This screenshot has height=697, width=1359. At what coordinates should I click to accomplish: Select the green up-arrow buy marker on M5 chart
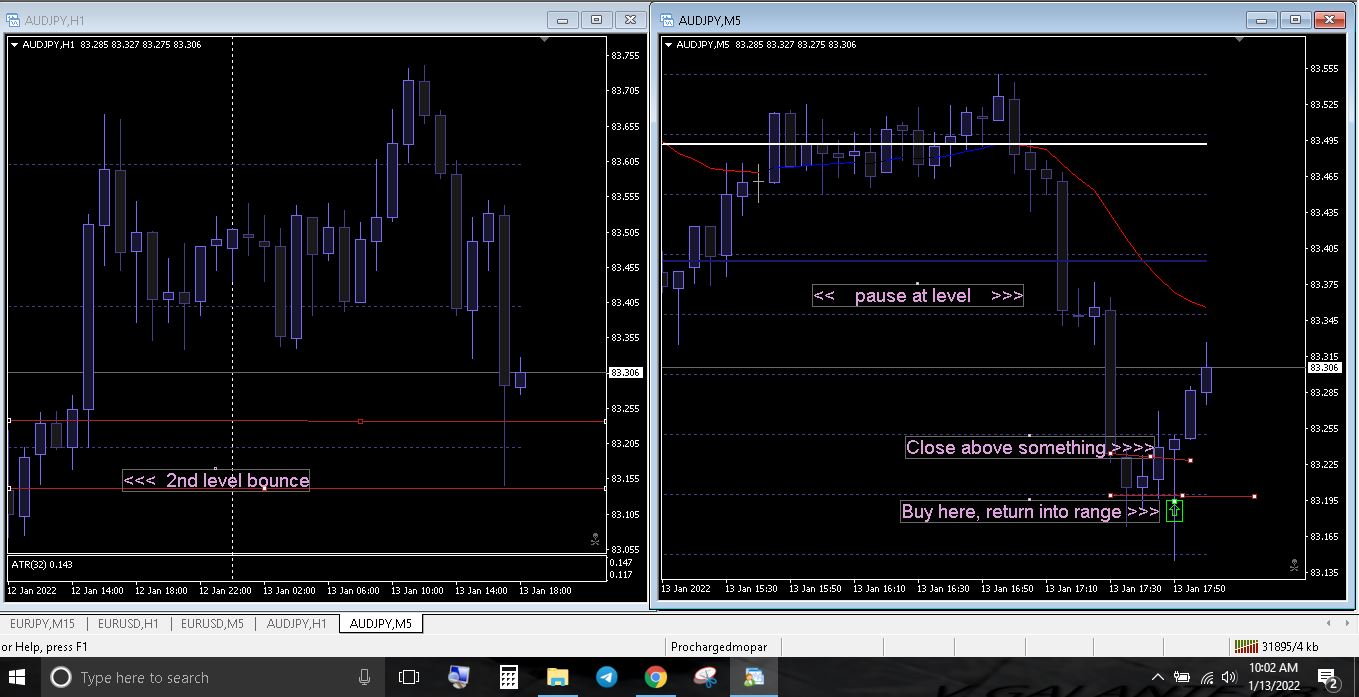click(x=1174, y=510)
